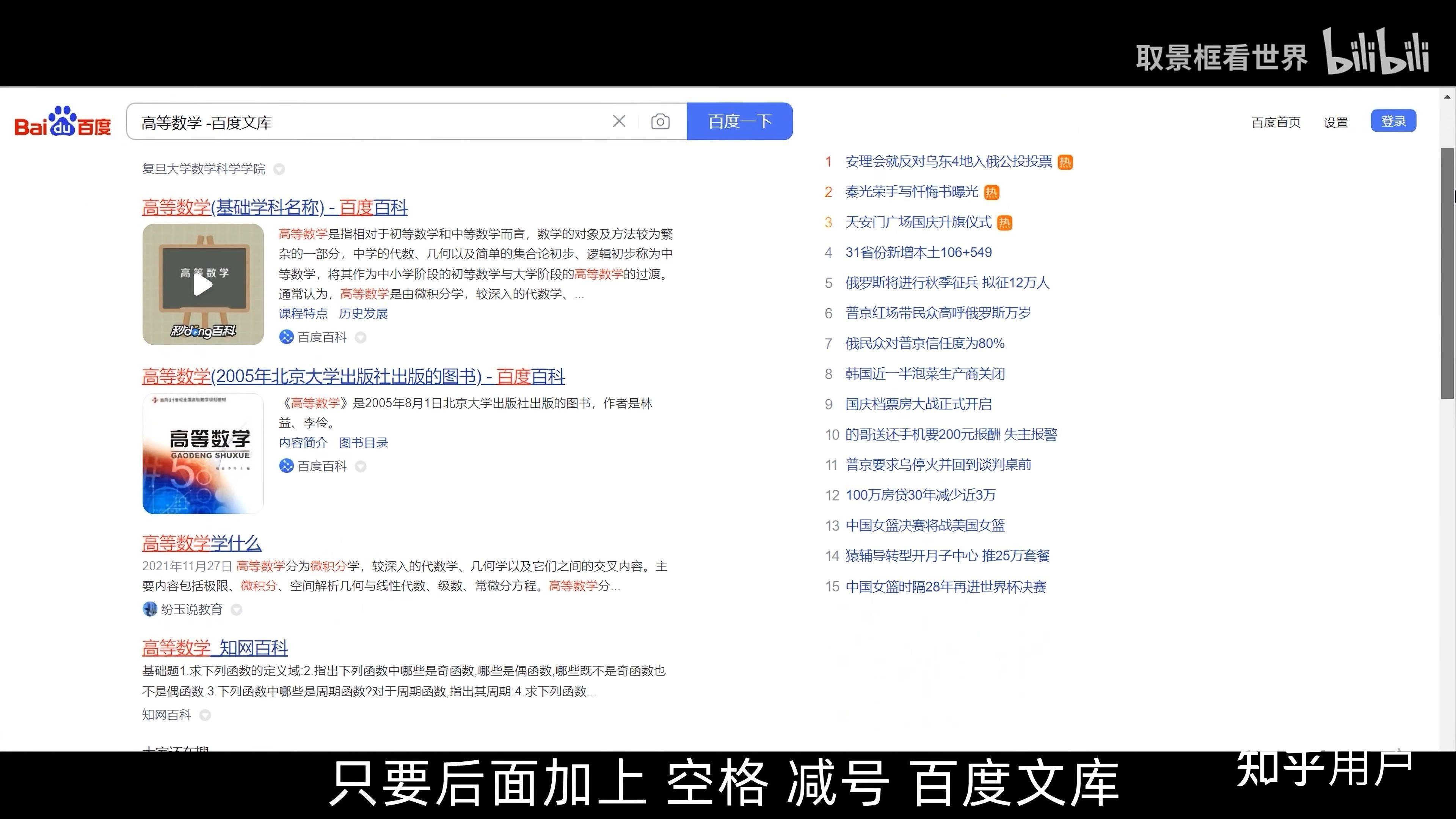Open hot topic 普京红场带民众高呼俄罗斯万岁
The height and width of the screenshot is (819, 1456).
click(938, 313)
